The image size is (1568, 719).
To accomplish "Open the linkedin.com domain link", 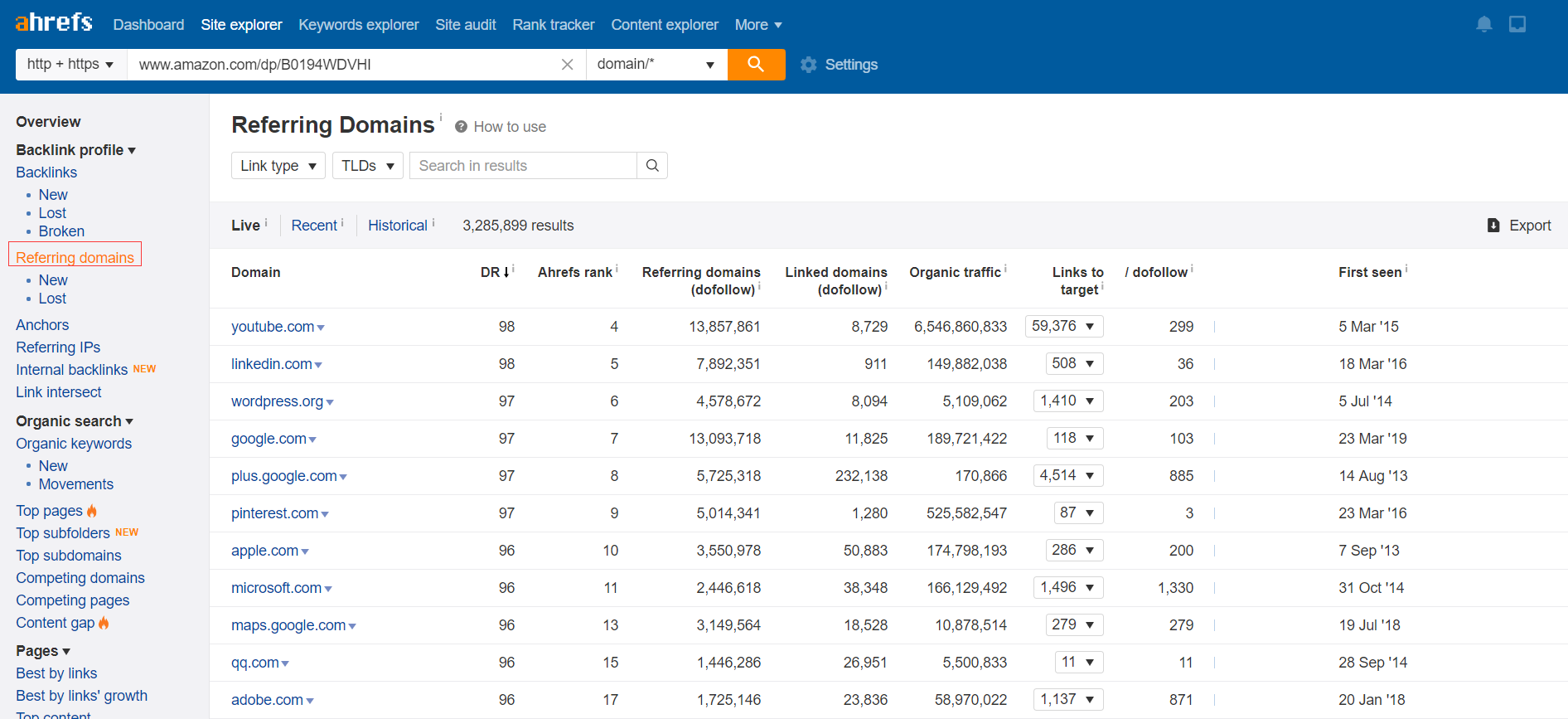I will [272, 364].
